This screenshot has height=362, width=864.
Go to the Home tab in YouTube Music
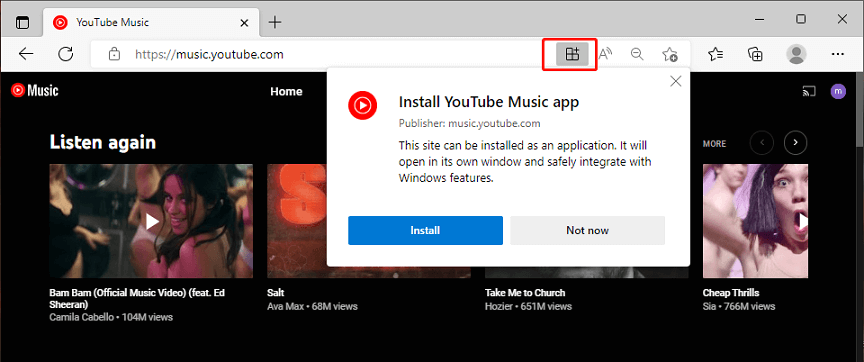click(287, 91)
